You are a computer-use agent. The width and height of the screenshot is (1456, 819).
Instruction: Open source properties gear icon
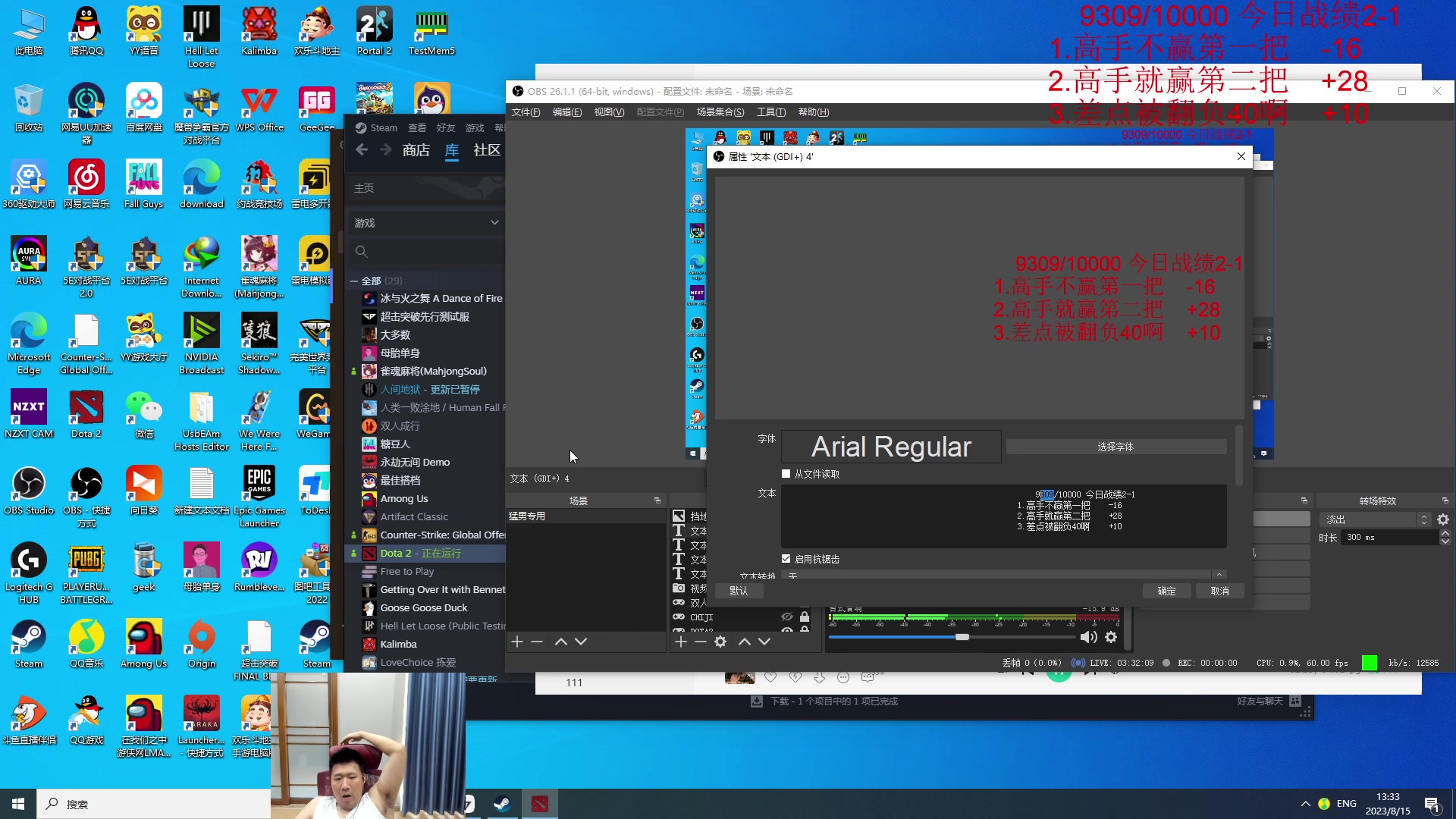720,642
